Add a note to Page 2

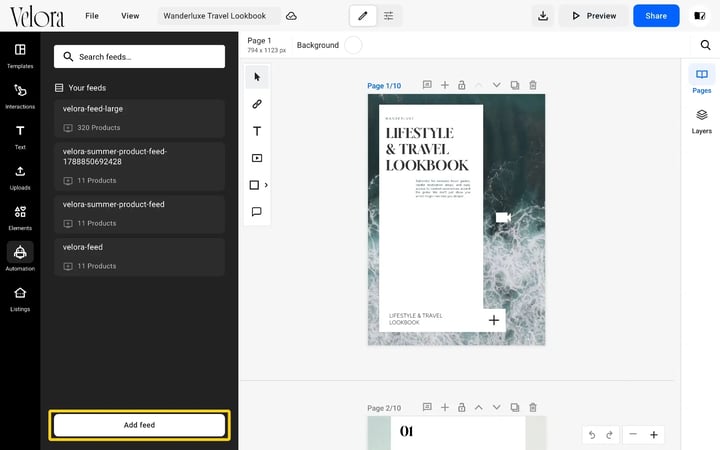click(x=427, y=407)
